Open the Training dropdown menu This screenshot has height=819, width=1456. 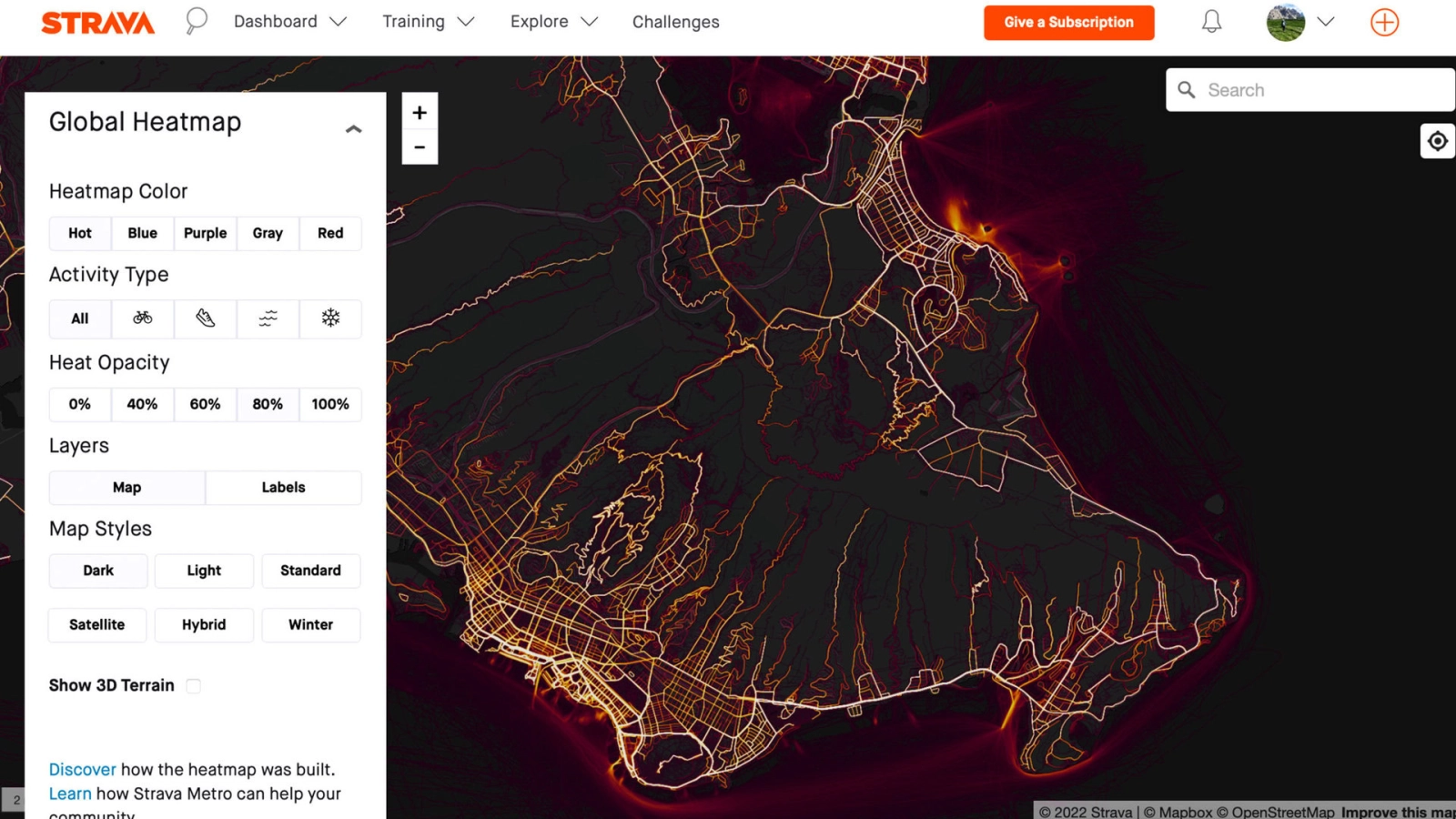point(413,21)
